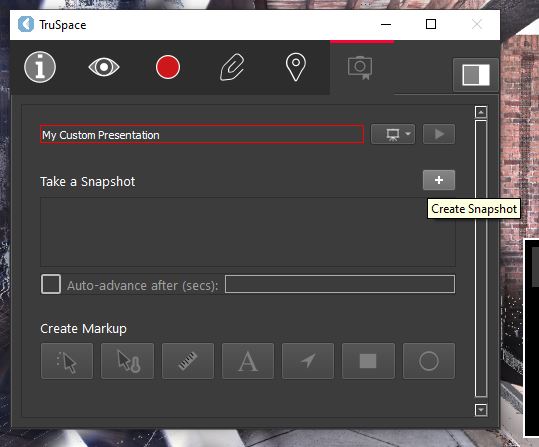Select the Text 'A' markup tool

coord(248,361)
